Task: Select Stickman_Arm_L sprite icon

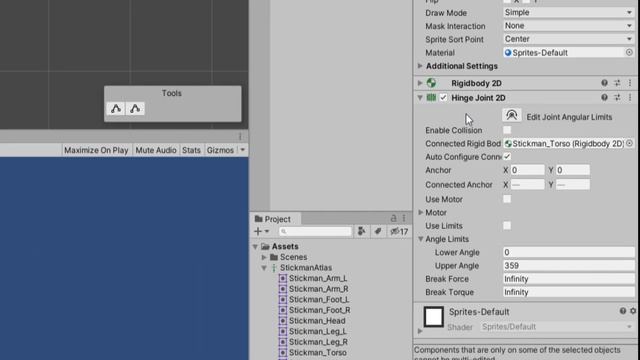Action: pos(282,278)
